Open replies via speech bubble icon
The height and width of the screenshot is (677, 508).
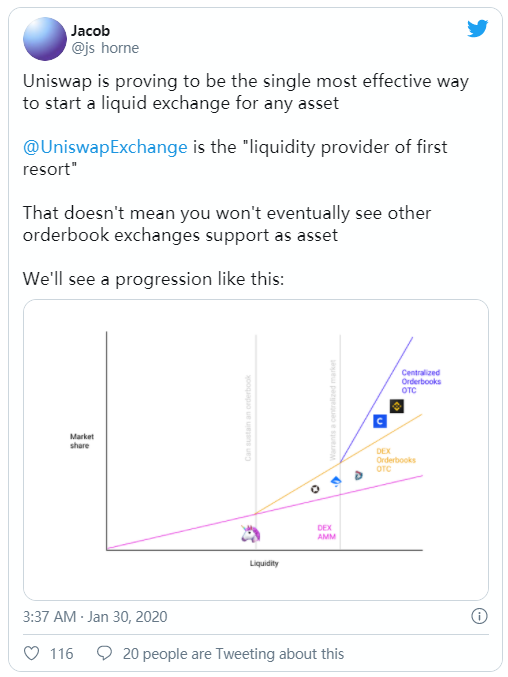click(104, 653)
